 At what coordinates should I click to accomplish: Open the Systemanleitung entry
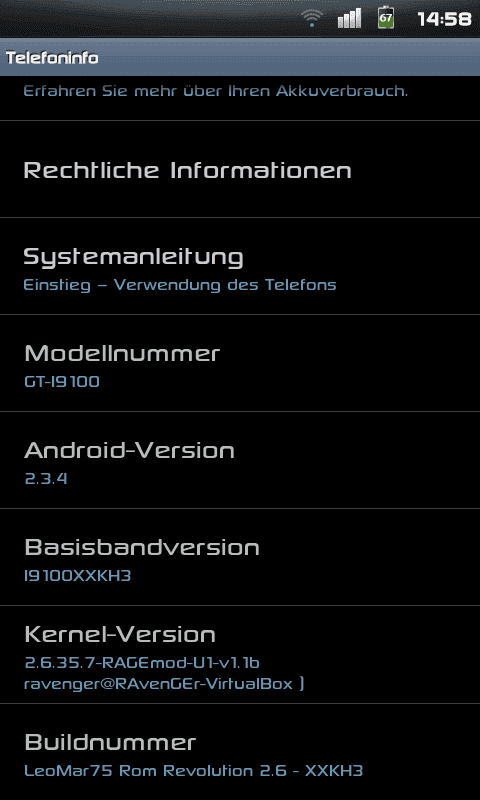(240, 266)
